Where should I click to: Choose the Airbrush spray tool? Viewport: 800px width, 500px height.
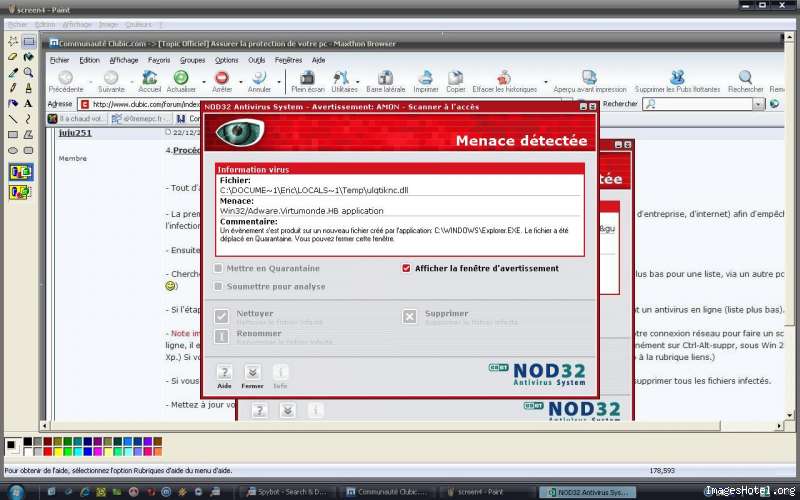pos(13,104)
